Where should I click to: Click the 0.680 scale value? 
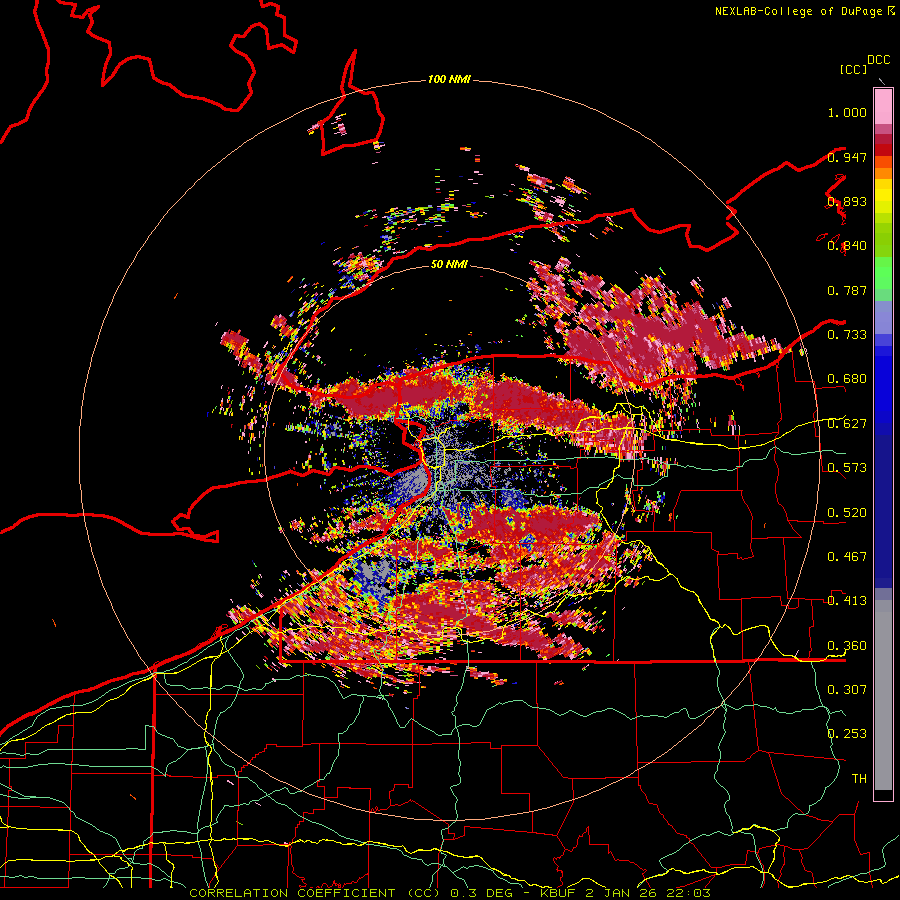pyautogui.click(x=847, y=379)
